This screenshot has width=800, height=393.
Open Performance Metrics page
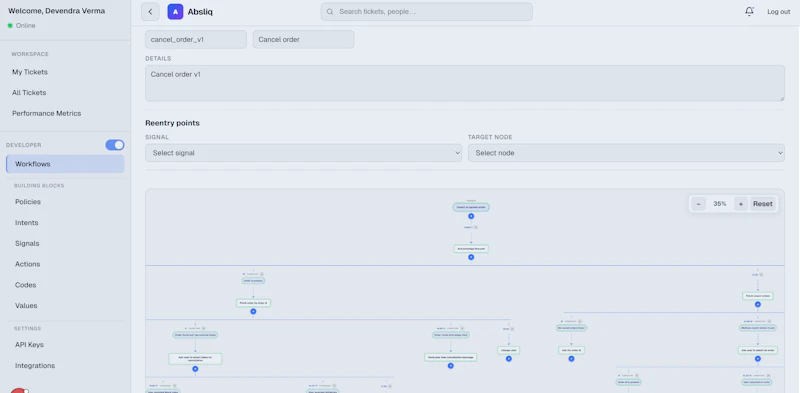pyautogui.click(x=46, y=113)
